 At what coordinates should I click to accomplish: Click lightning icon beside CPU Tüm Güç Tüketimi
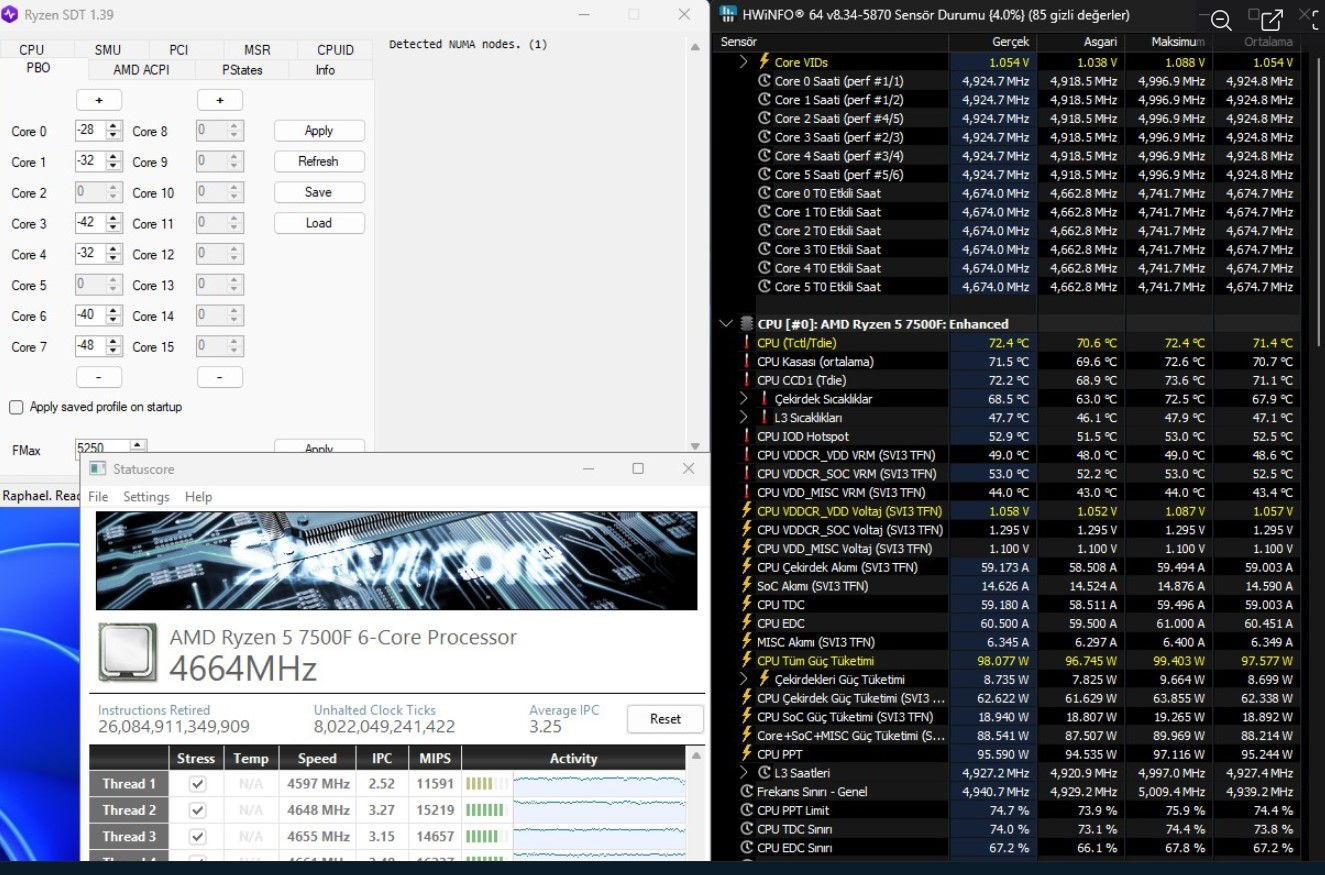[746, 661]
